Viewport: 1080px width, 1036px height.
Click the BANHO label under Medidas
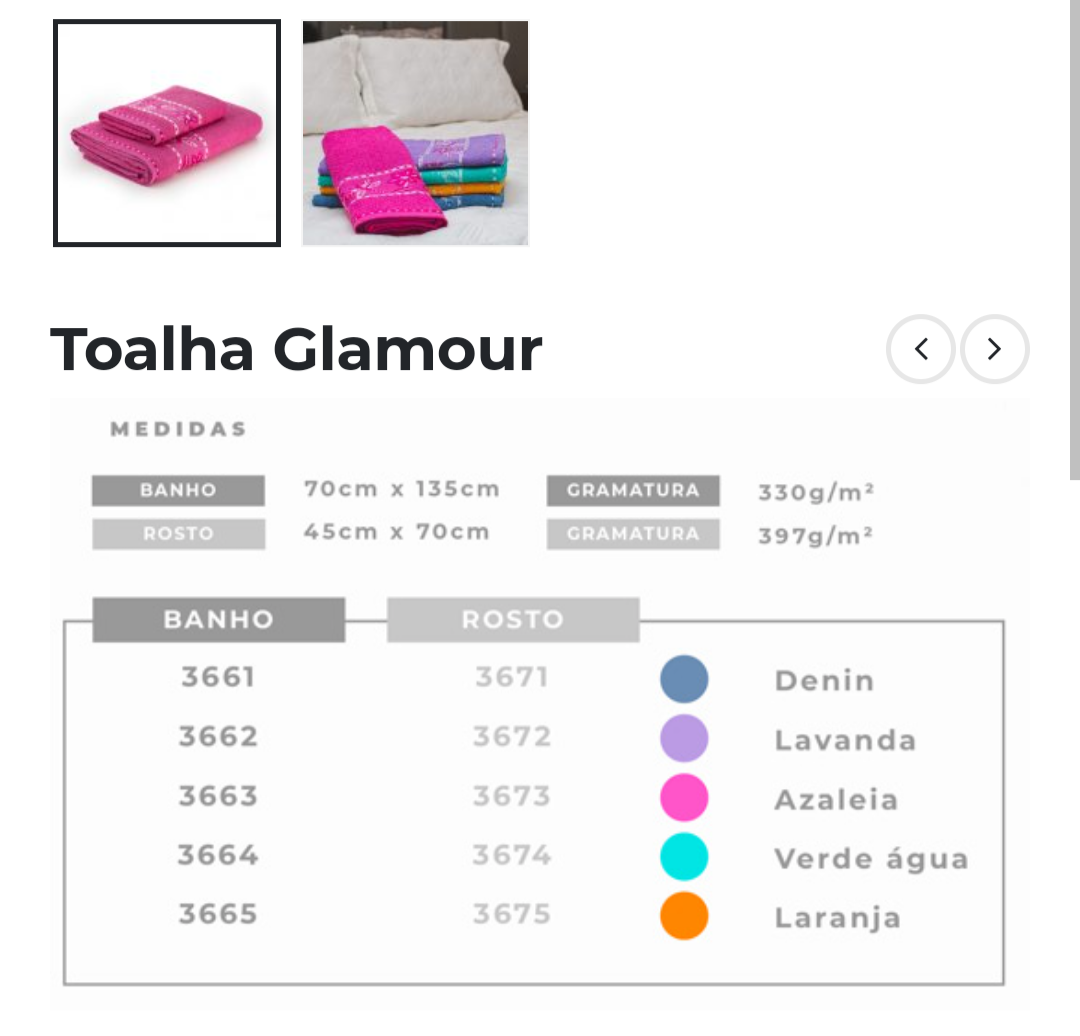click(178, 491)
